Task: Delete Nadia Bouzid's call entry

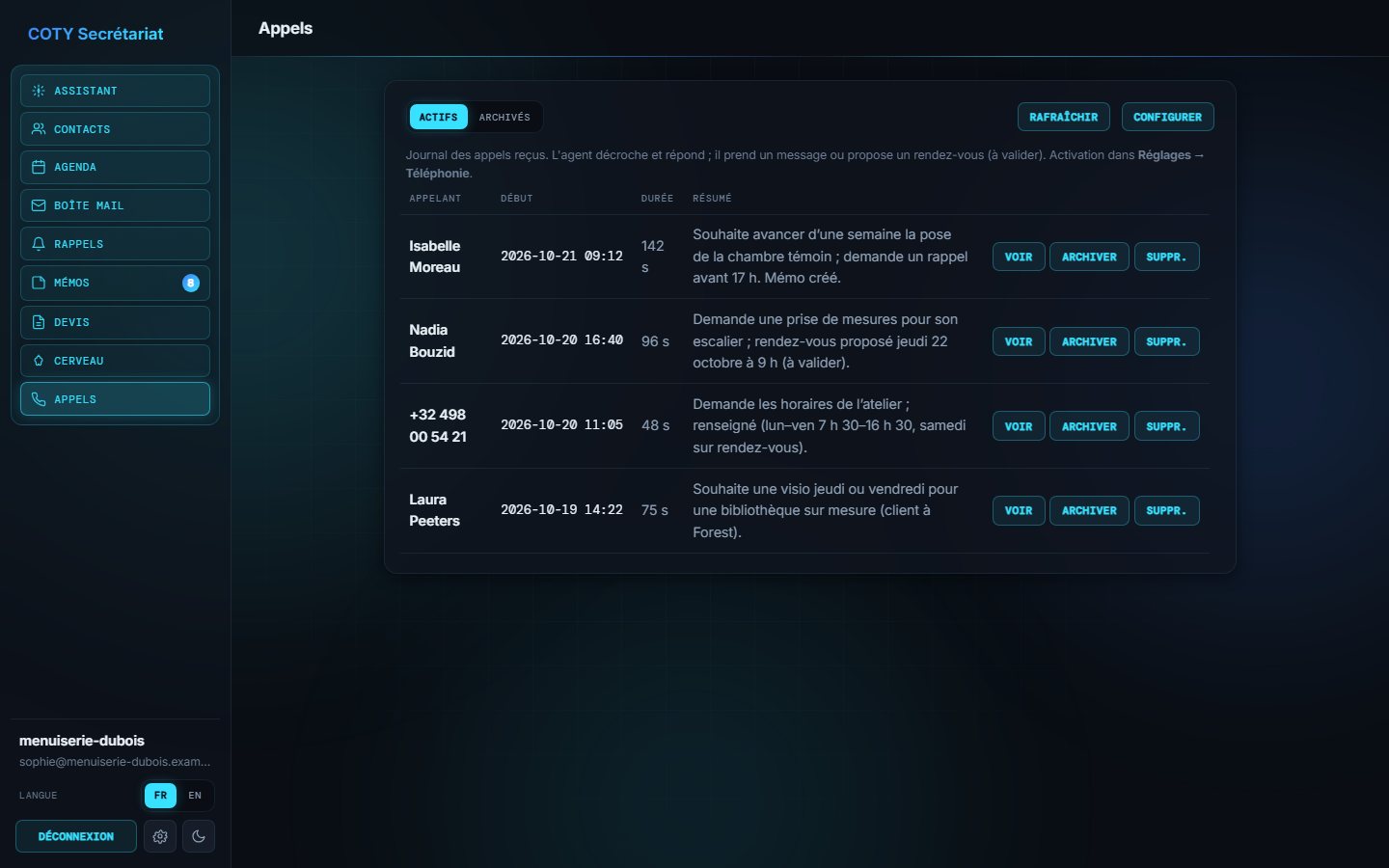Action: [x=1166, y=341]
